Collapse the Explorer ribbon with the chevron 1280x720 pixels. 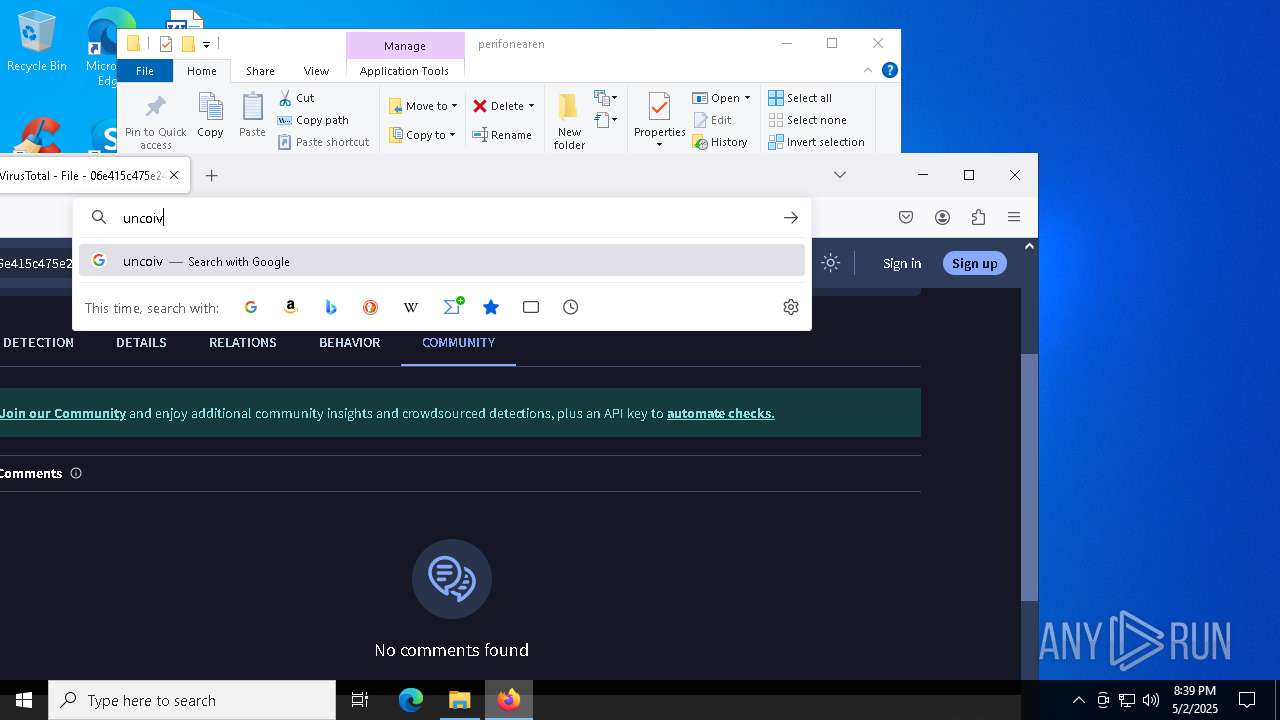click(868, 70)
